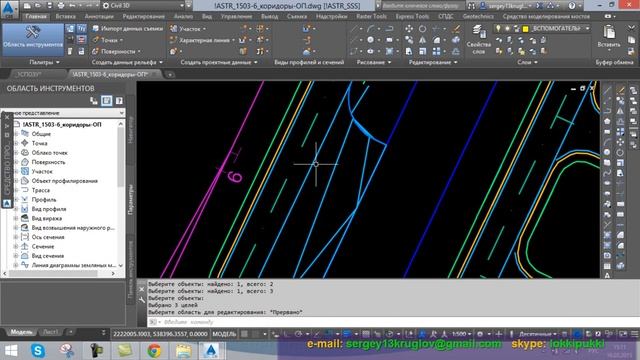Viewport: 640px width, 360px height.
Task: Click the Help question mark icon
Action: click(572, 6)
